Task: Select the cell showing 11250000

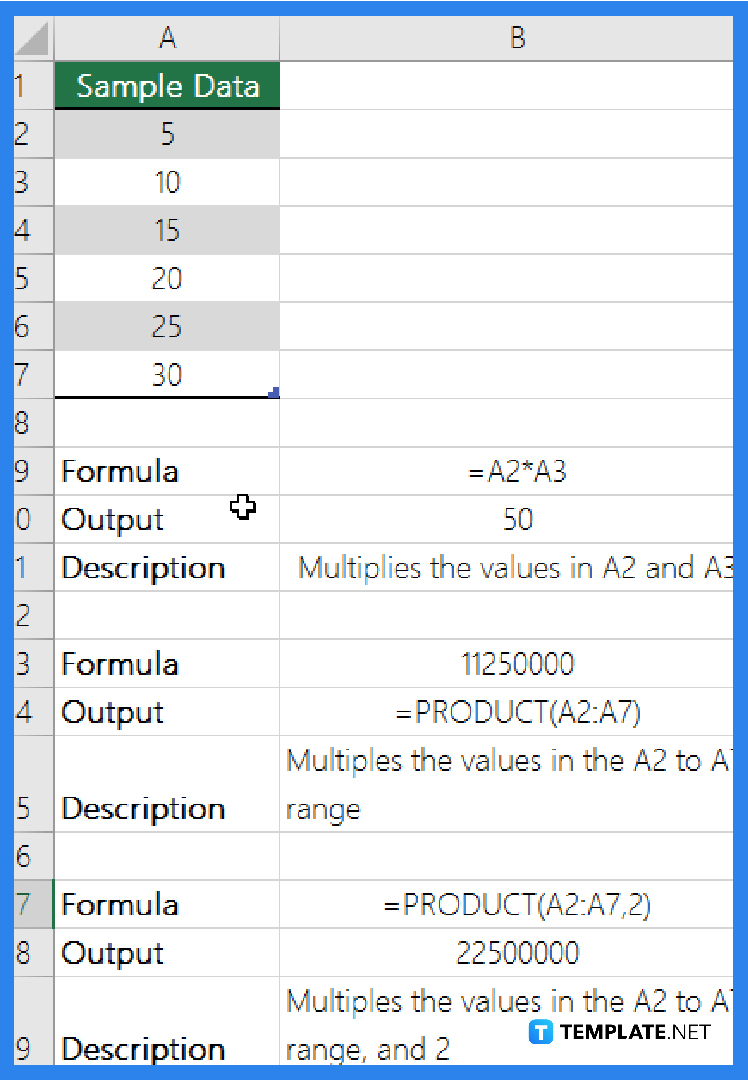Action: [x=516, y=663]
